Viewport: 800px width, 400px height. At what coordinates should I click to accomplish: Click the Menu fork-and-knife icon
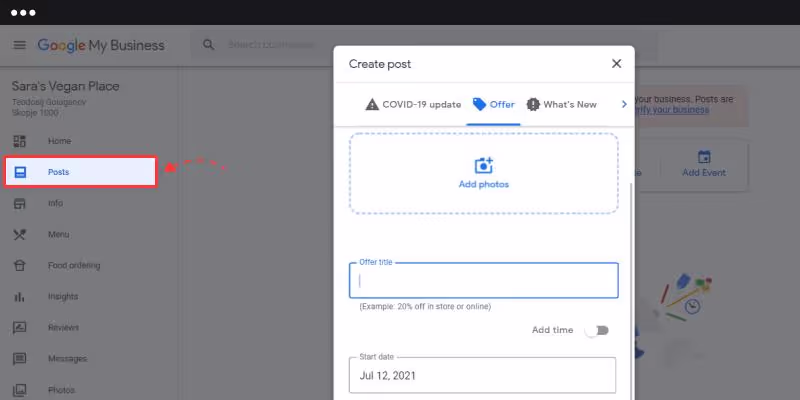(19, 235)
